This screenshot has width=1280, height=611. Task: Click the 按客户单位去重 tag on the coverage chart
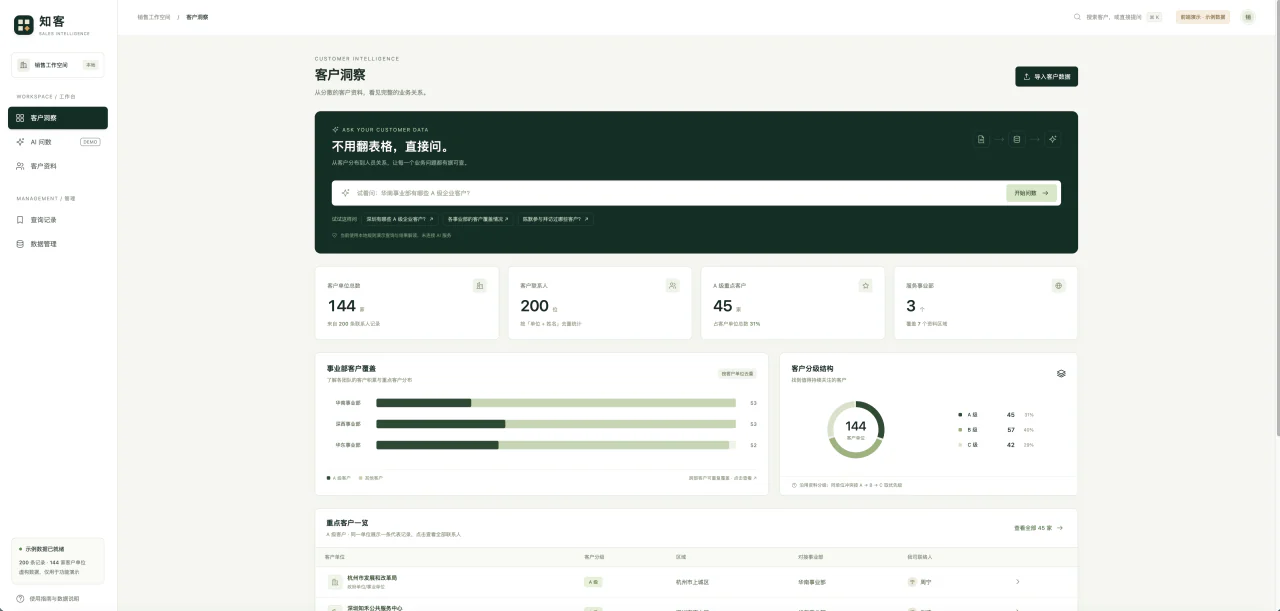[x=737, y=373]
